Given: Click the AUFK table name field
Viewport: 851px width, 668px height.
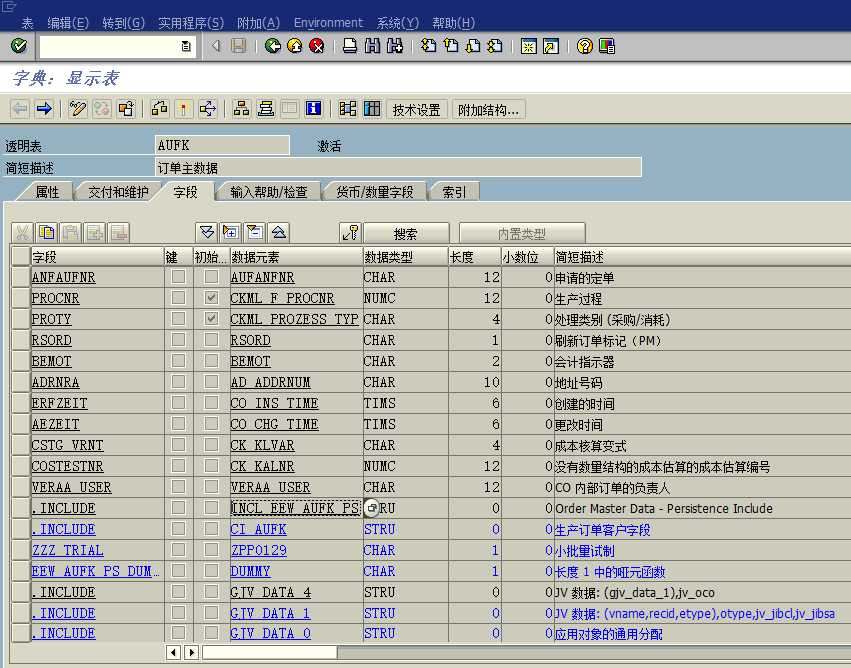Looking at the screenshot, I should point(222,145).
